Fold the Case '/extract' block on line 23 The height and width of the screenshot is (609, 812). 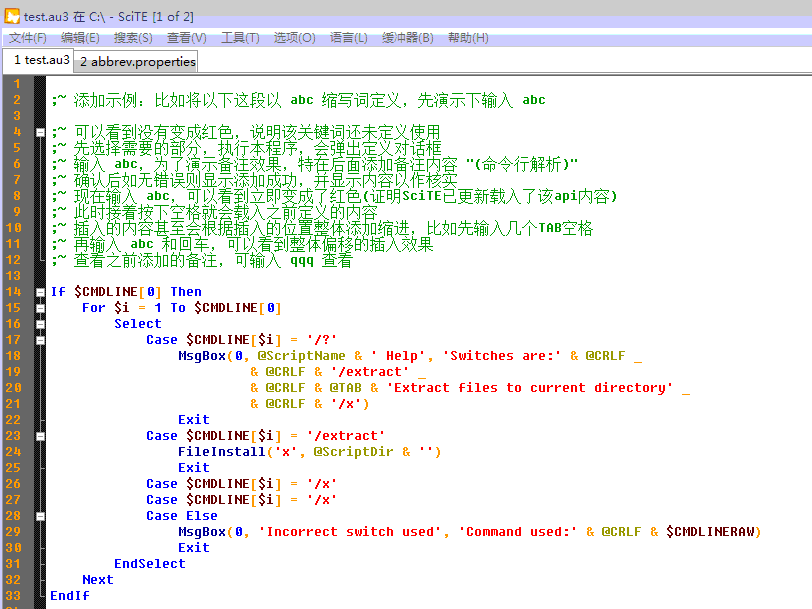[x=40, y=436]
